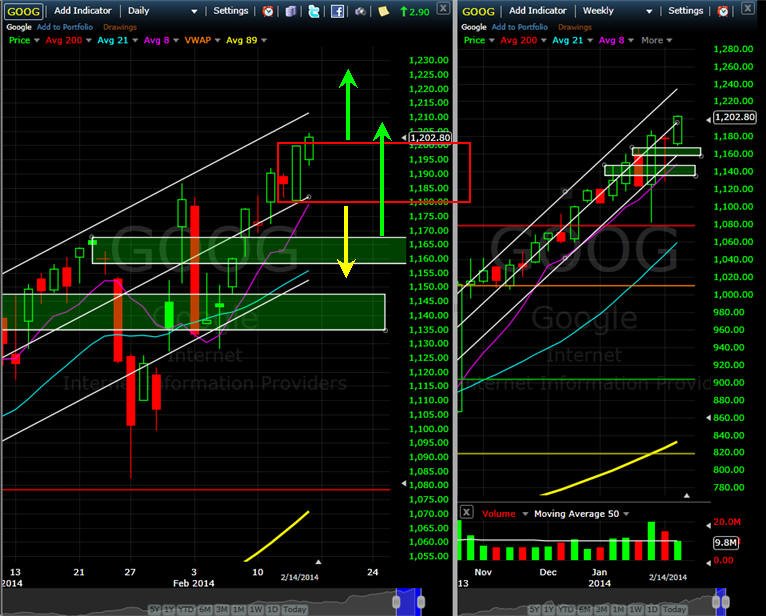Select 5Y range in weekly chart
The width and height of the screenshot is (766, 616).
point(534,610)
